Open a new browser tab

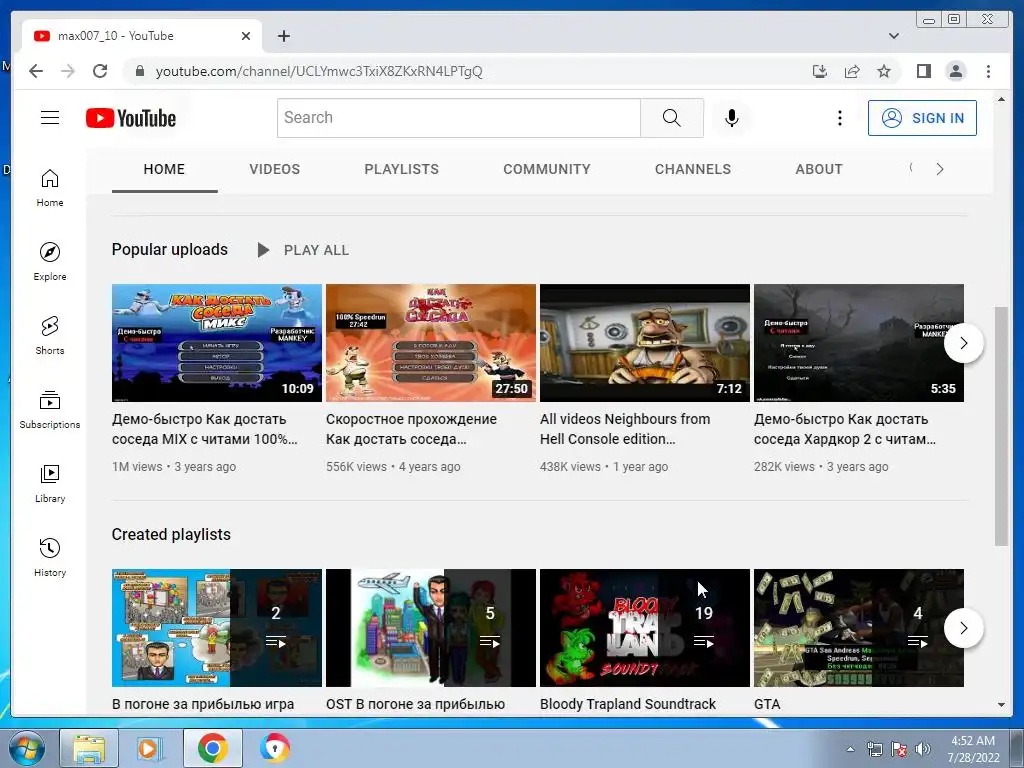pyautogui.click(x=283, y=36)
